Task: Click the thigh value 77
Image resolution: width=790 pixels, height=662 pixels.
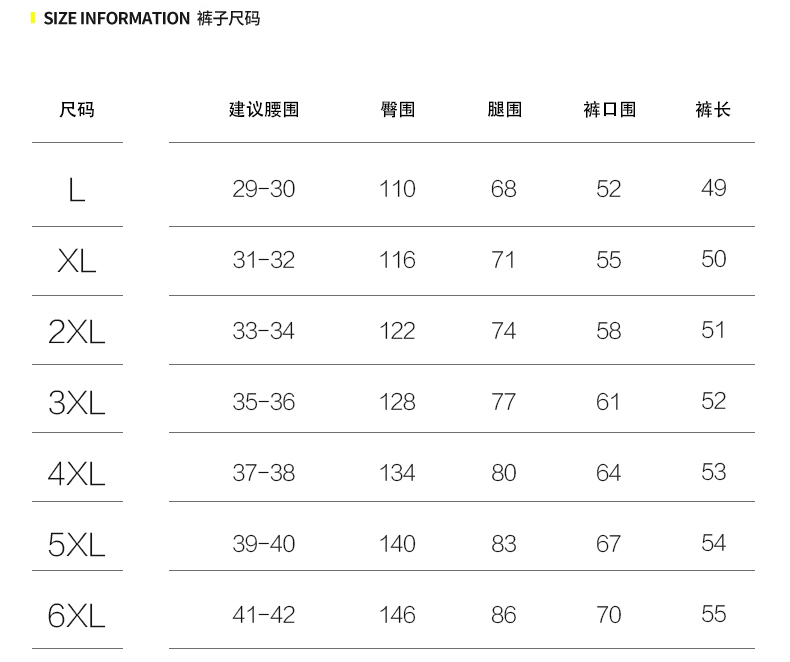Action: point(504,402)
